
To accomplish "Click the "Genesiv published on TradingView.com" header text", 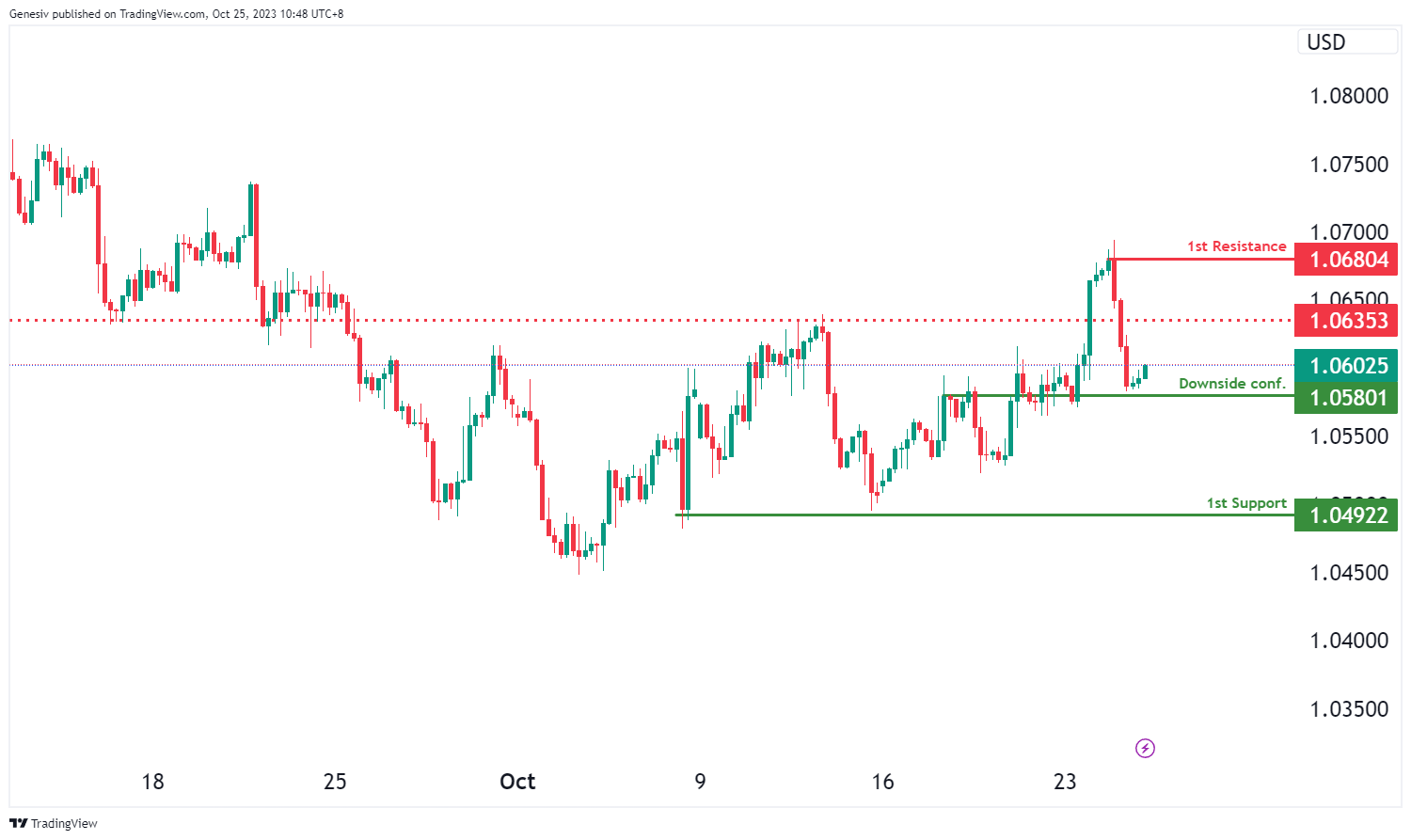I will pos(176,14).
